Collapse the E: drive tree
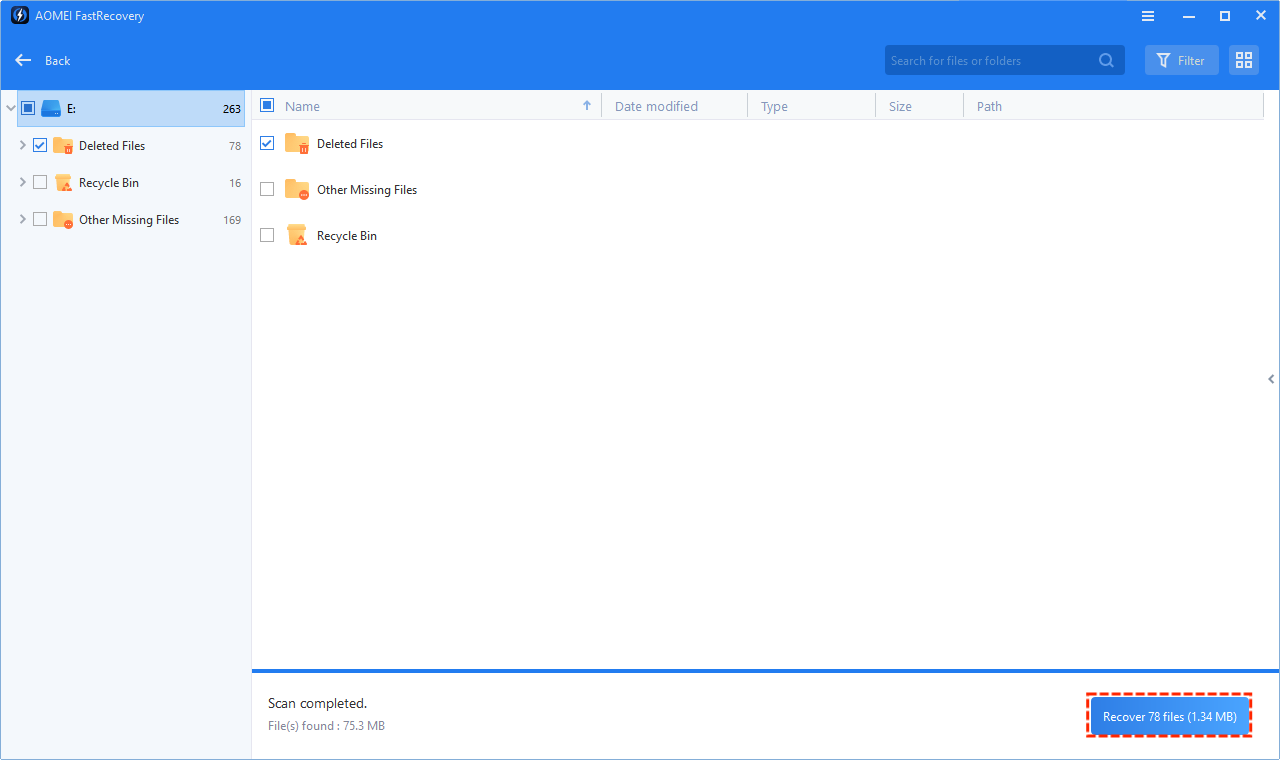This screenshot has width=1280, height=760. pyautogui.click(x=9, y=107)
